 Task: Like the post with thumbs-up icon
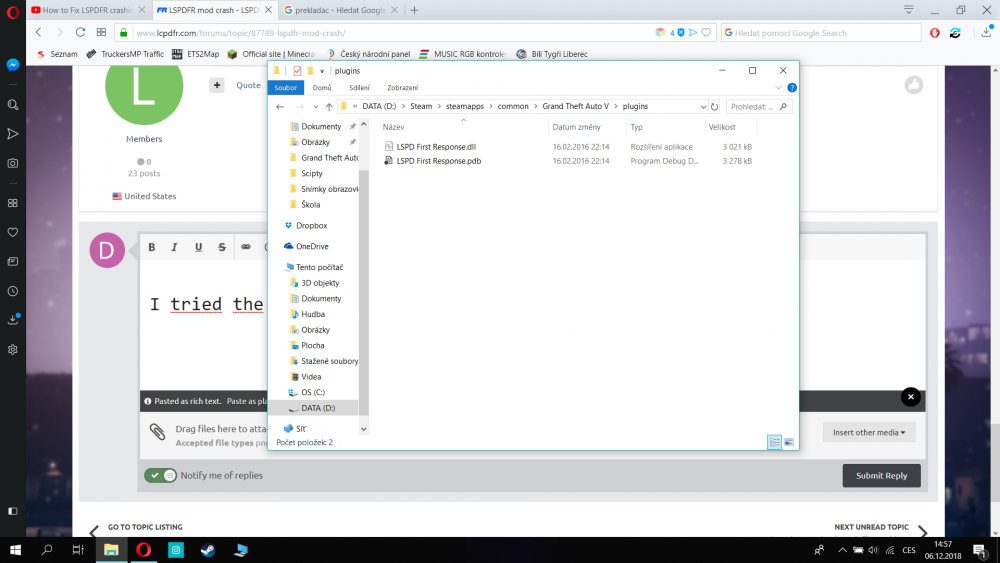click(x=914, y=85)
